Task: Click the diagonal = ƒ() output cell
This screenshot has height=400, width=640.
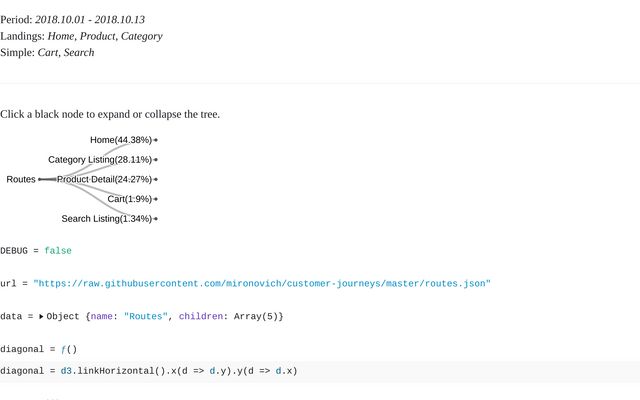Action: pos(39,349)
